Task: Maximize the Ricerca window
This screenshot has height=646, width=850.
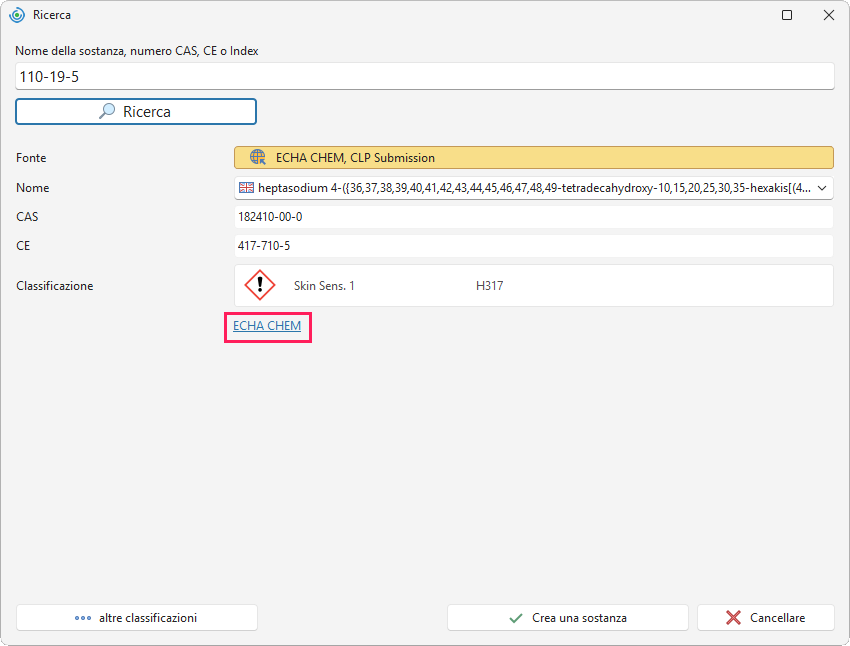Action: (x=787, y=15)
